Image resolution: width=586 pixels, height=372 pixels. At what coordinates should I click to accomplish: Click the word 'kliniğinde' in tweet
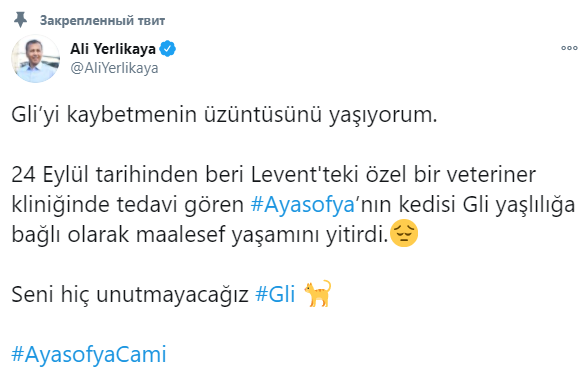(61, 205)
